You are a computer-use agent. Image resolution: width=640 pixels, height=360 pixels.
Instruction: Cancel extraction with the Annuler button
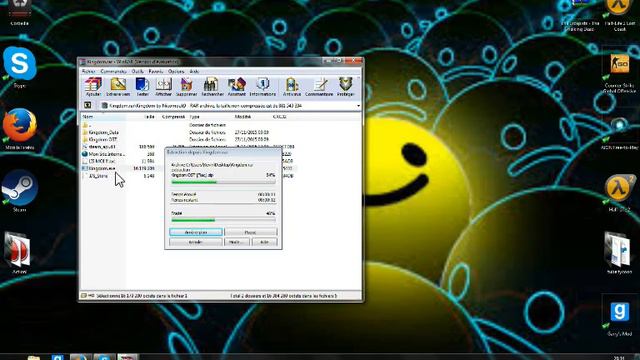196,242
